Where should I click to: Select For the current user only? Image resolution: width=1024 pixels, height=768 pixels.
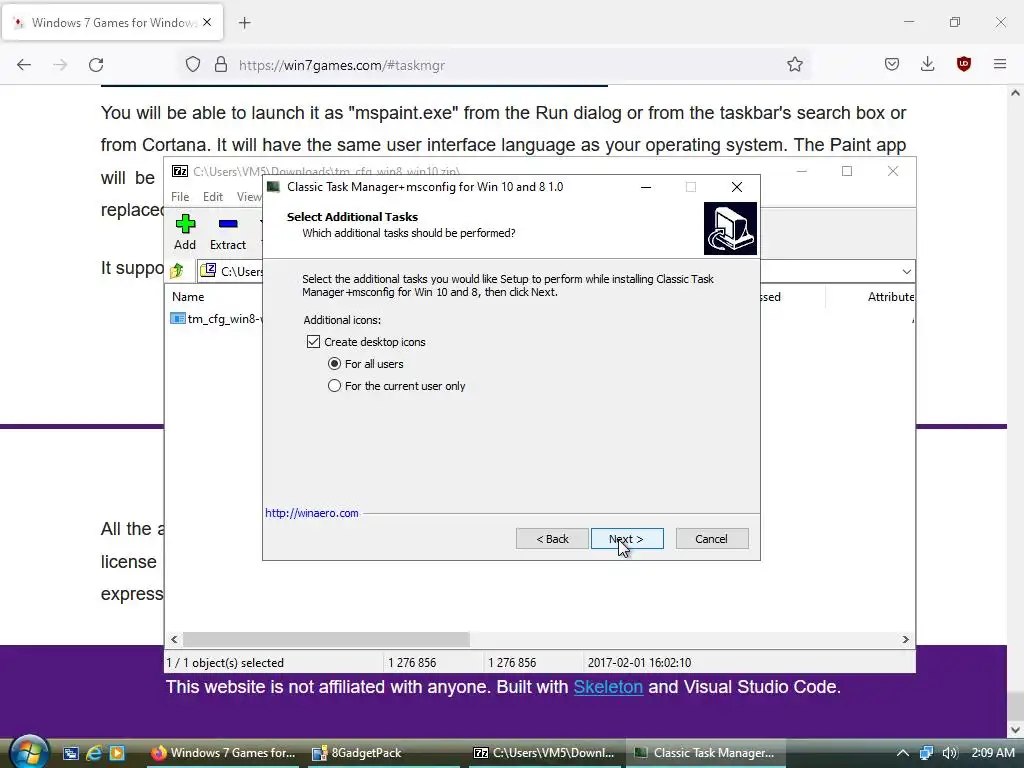click(x=334, y=386)
